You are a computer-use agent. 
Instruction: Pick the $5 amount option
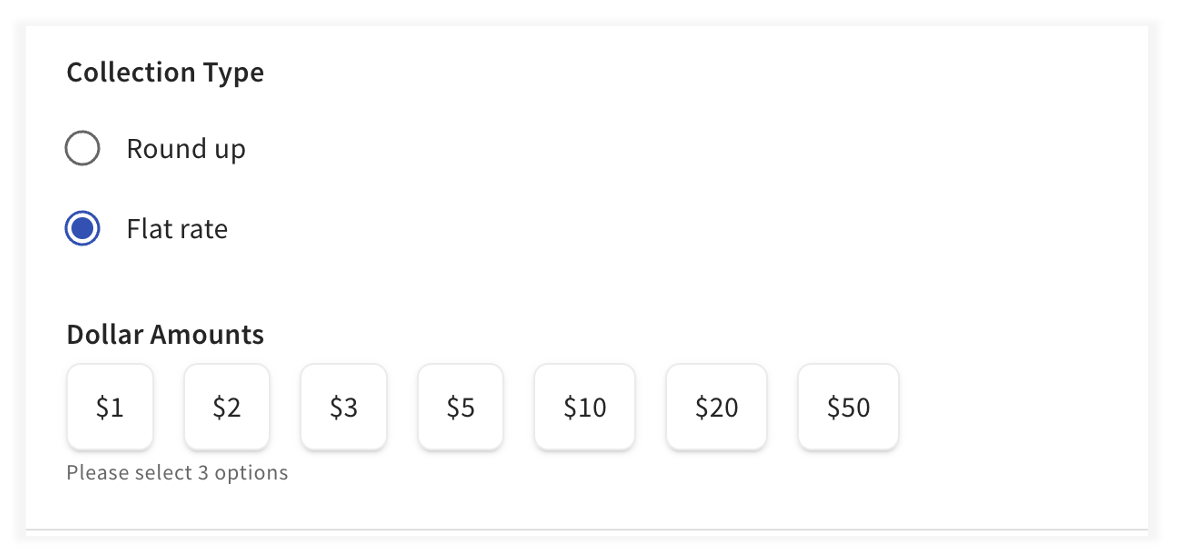coord(461,407)
